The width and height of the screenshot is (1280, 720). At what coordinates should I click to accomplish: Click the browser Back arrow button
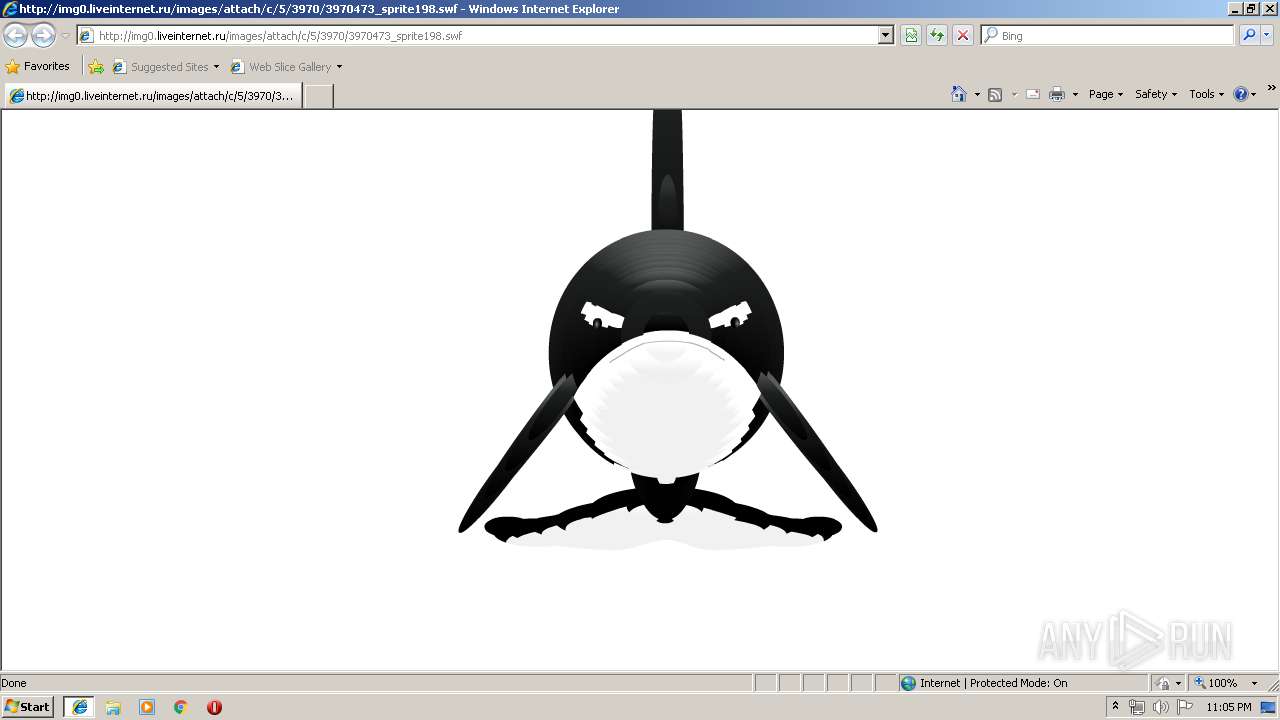pyautogui.click(x=15, y=36)
